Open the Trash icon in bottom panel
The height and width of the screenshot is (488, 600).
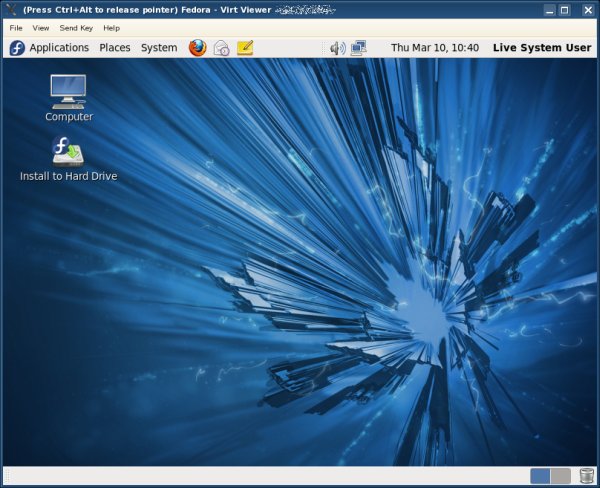pos(586,476)
